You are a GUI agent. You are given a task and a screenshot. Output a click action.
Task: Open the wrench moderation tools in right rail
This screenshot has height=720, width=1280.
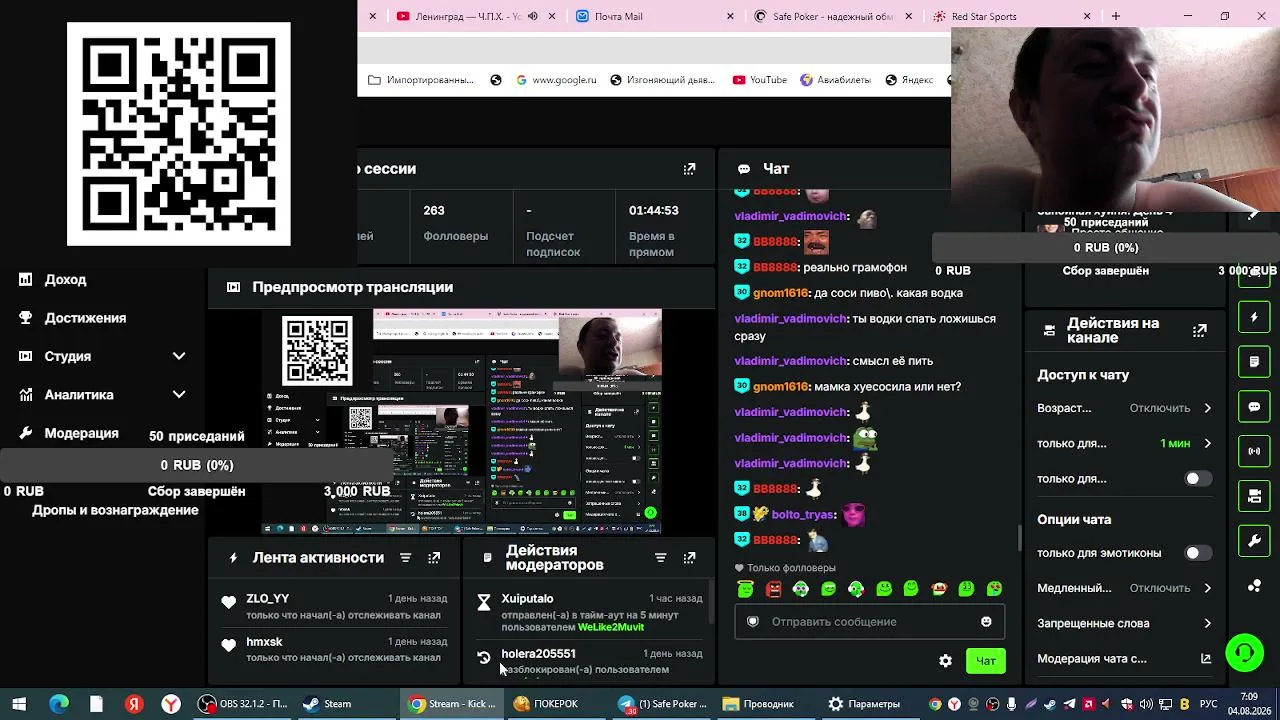(x=1254, y=541)
